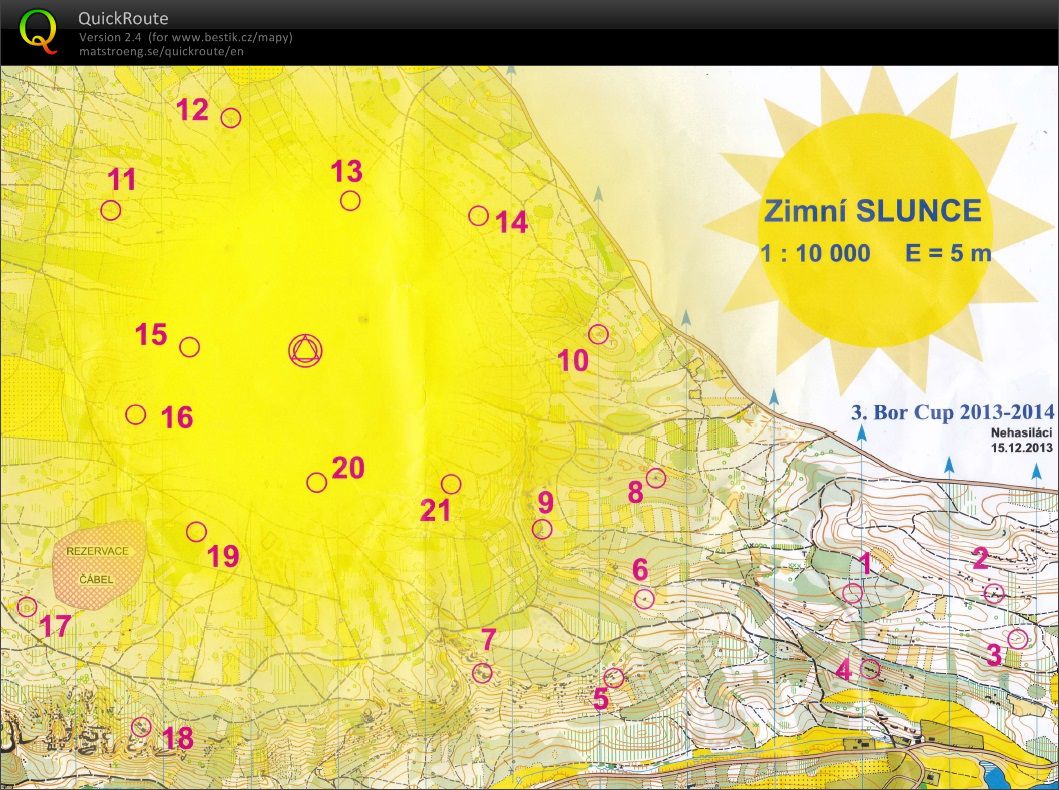
Task: Click the start/finish triangle symbol on the map
Action: (x=305, y=350)
